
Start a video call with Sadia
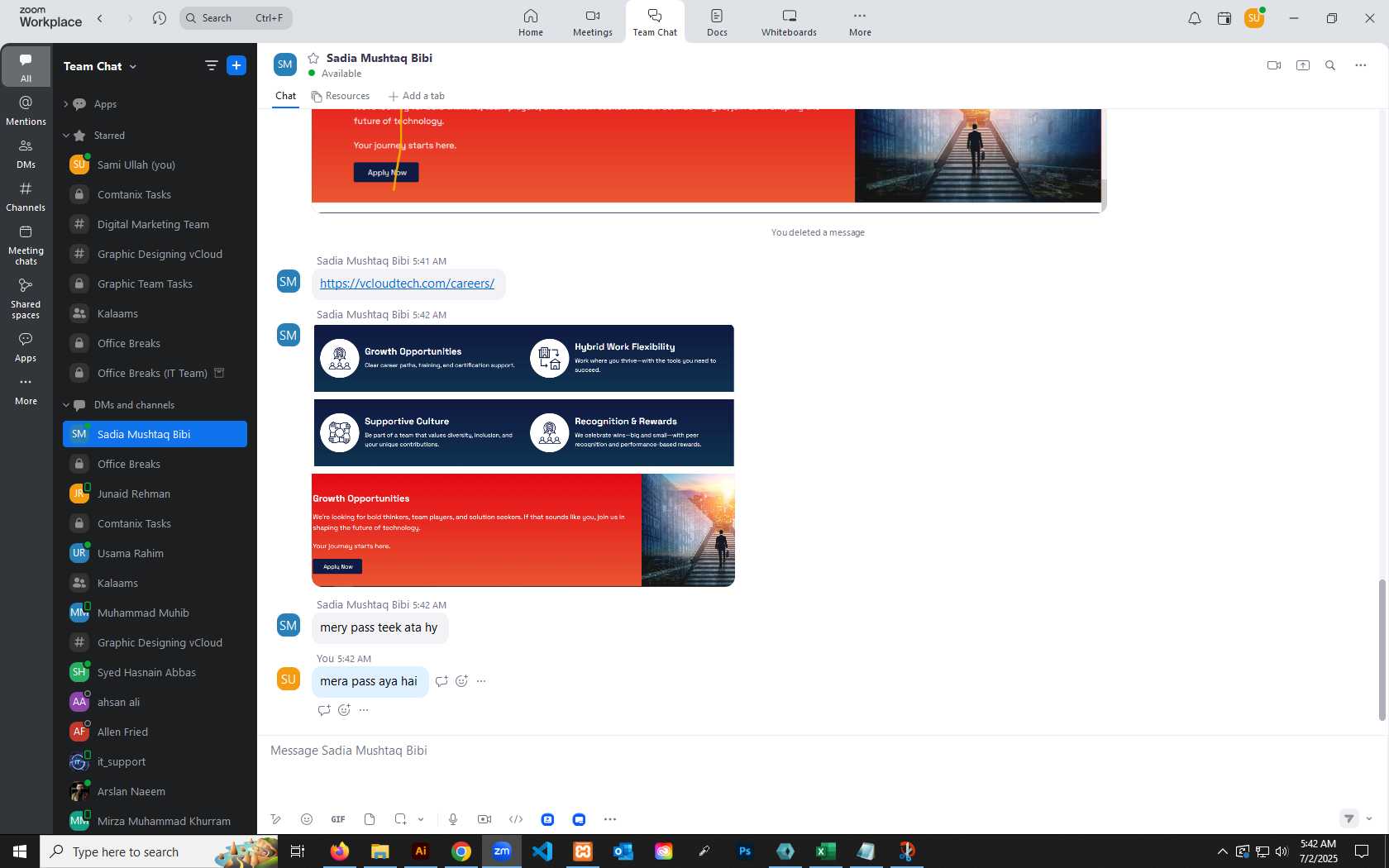[x=1273, y=65]
